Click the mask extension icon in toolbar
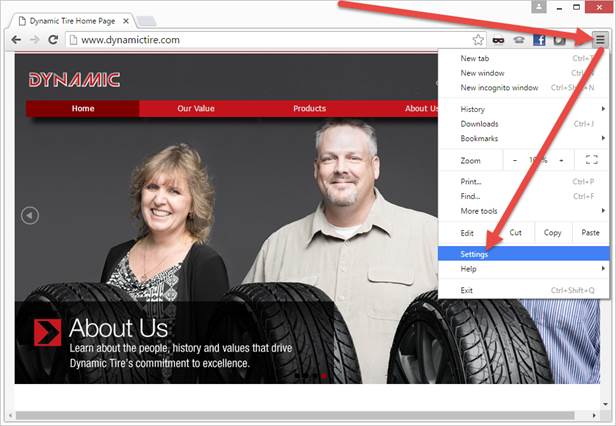The image size is (616, 426). pyautogui.click(x=498, y=40)
